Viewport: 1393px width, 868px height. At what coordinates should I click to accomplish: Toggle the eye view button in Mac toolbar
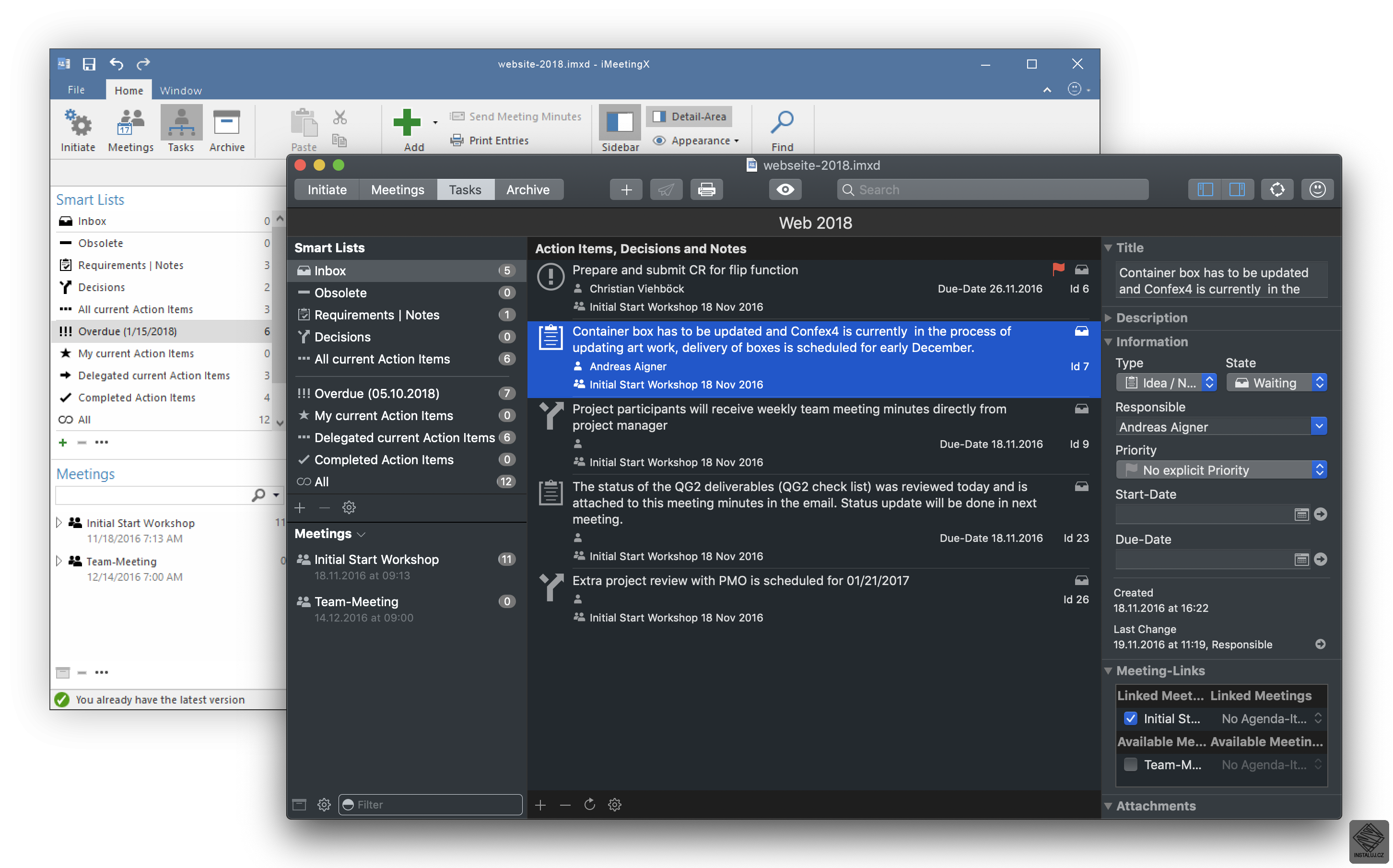point(784,189)
